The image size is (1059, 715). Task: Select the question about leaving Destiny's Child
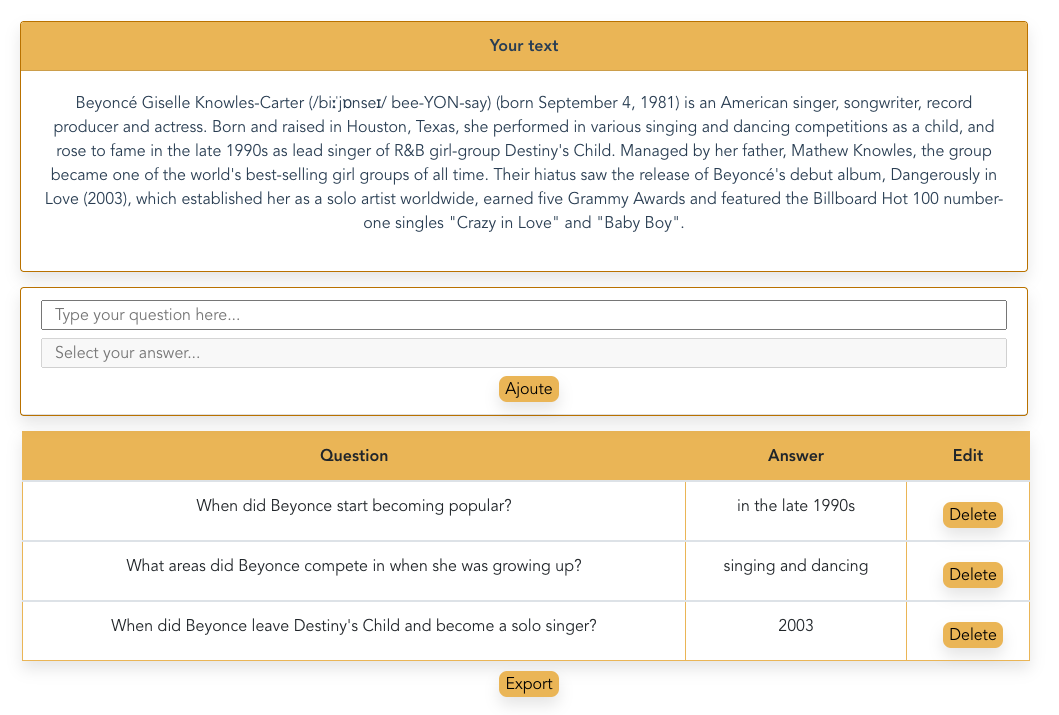[354, 626]
